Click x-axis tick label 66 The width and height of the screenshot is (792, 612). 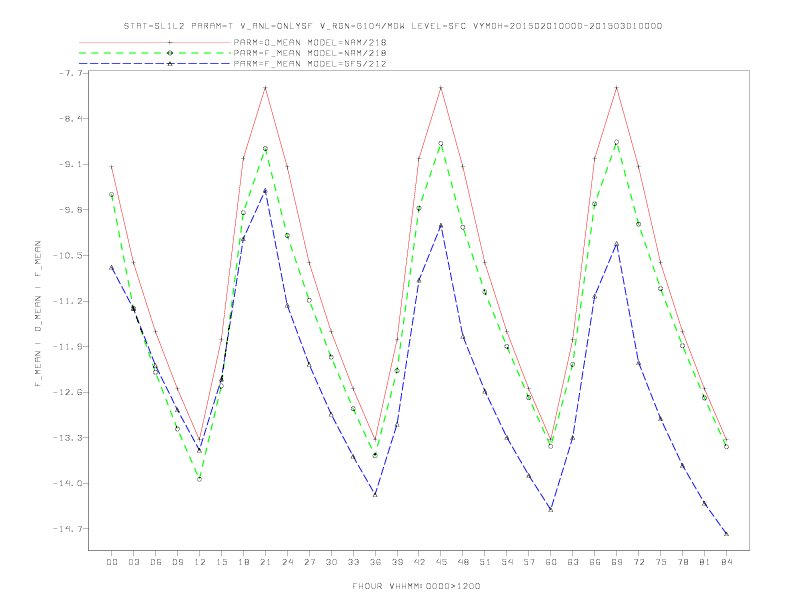click(x=595, y=562)
